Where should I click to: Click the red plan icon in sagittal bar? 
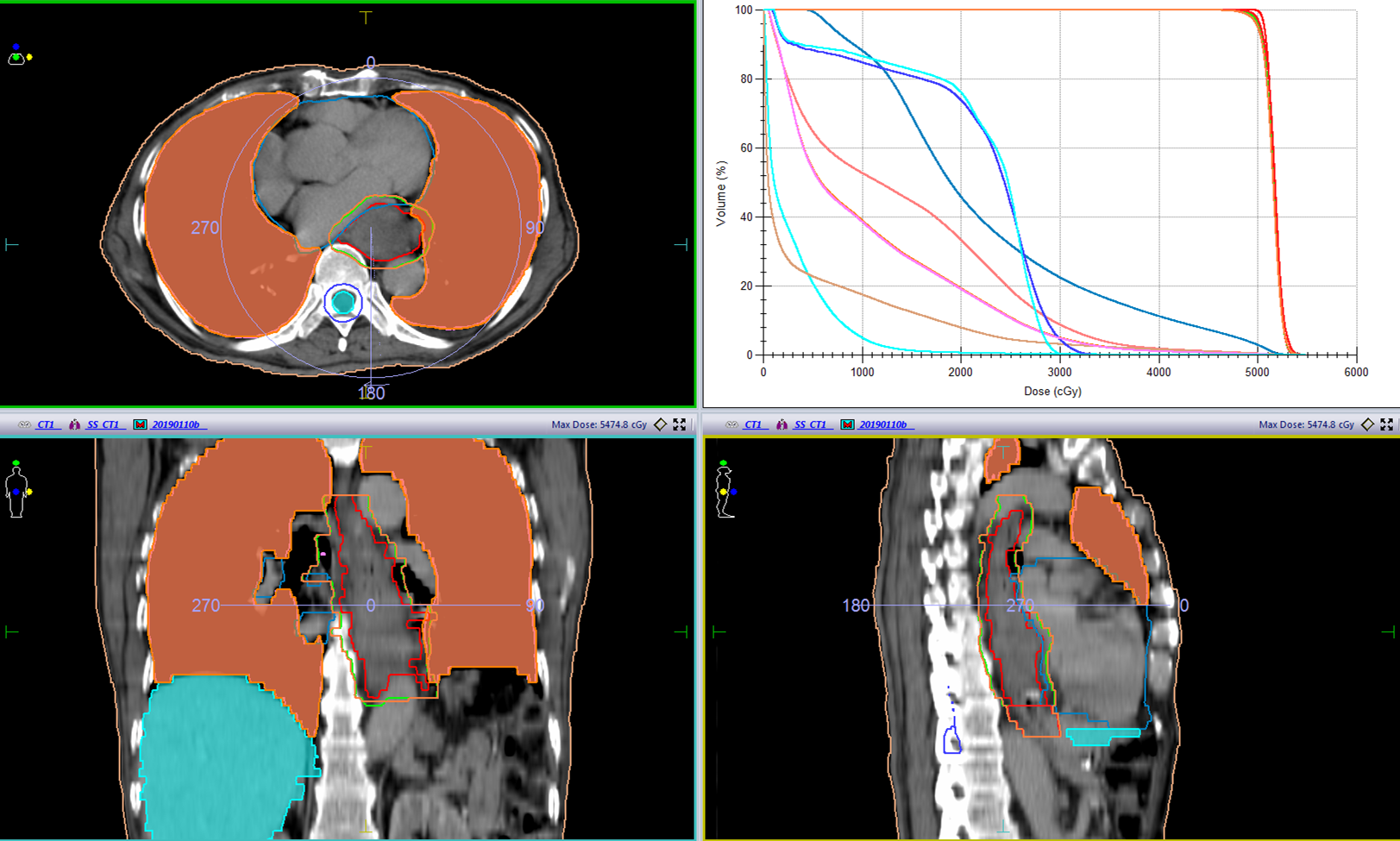pos(847,424)
